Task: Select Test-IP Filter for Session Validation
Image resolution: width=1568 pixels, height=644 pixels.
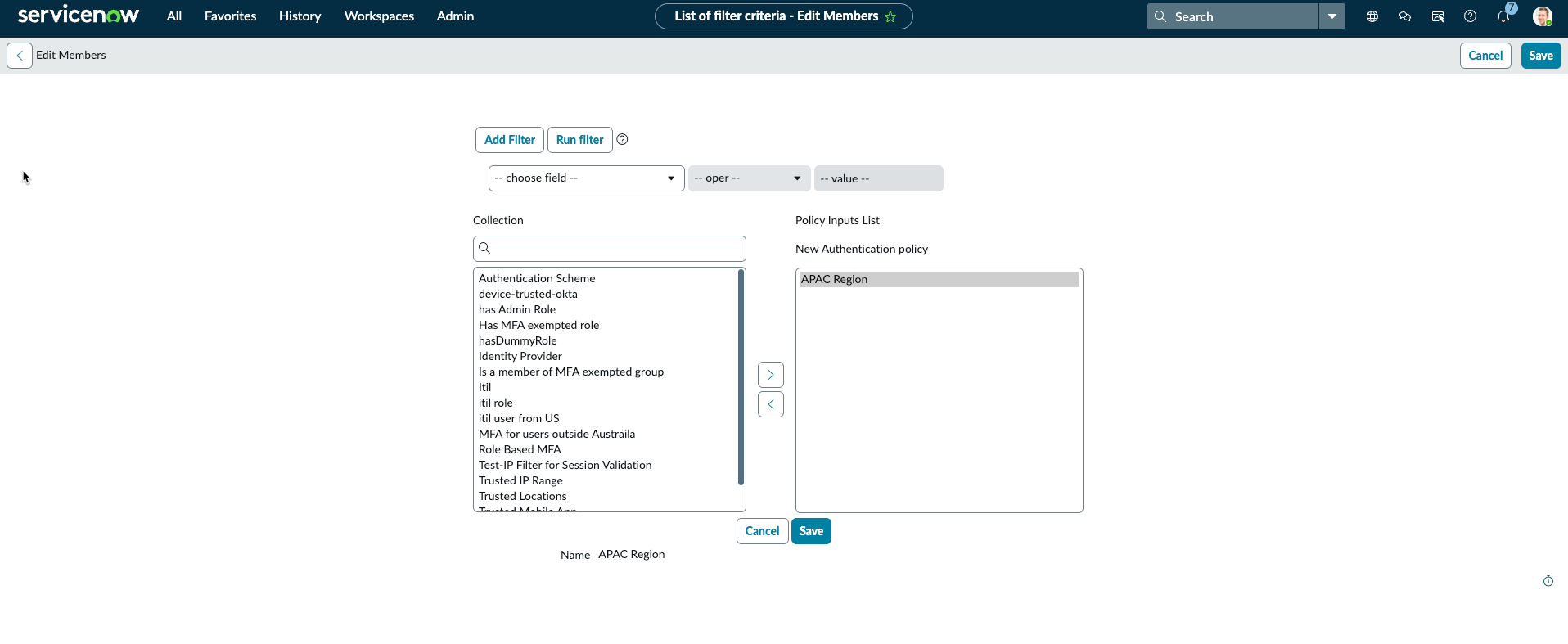Action: [607, 465]
